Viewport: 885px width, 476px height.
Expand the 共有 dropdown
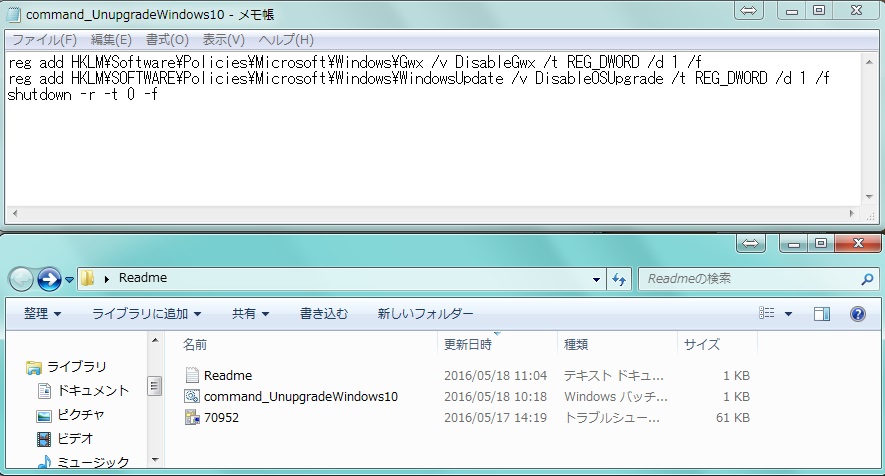point(250,314)
